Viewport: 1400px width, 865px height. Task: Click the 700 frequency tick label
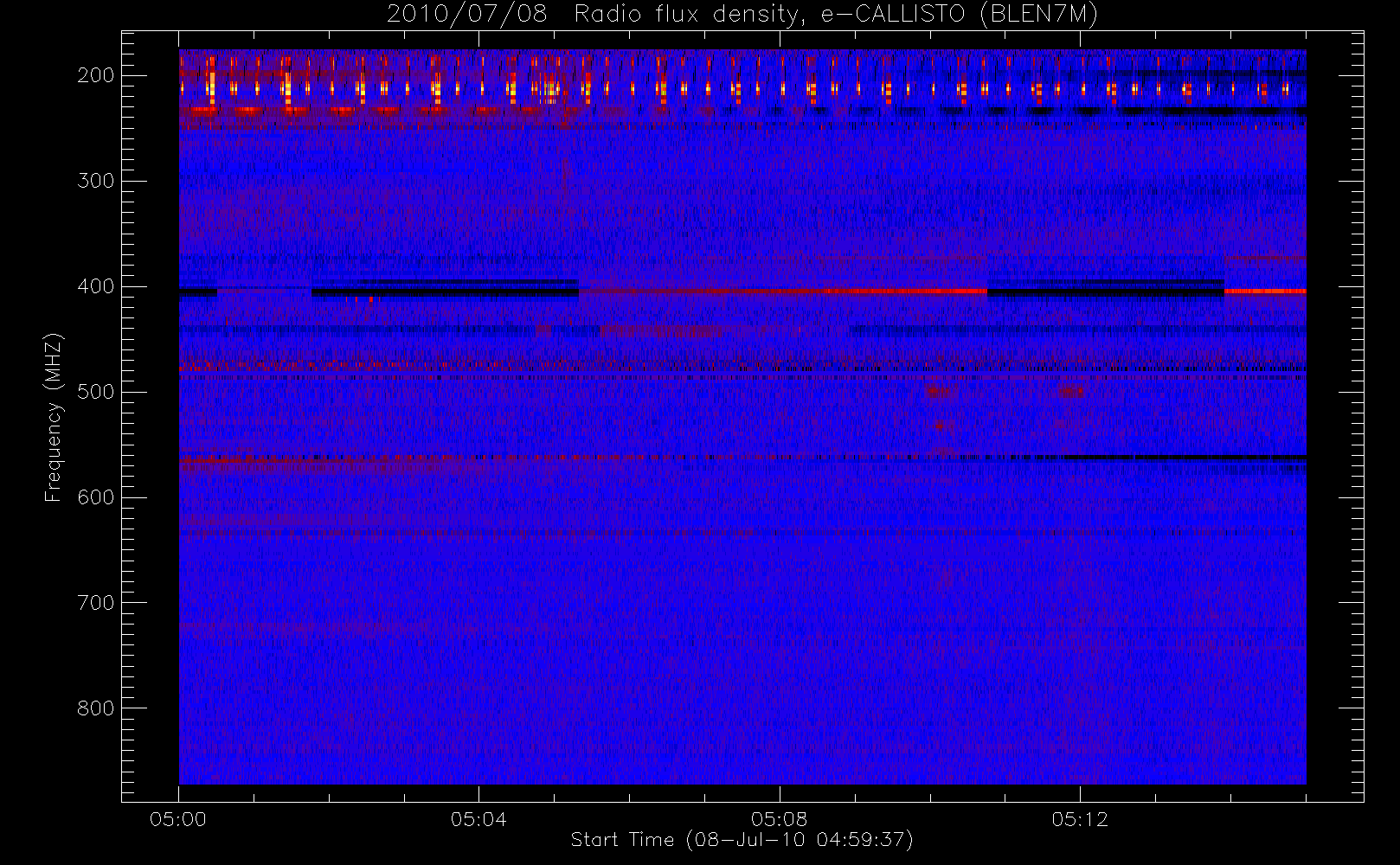click(95, 603)
